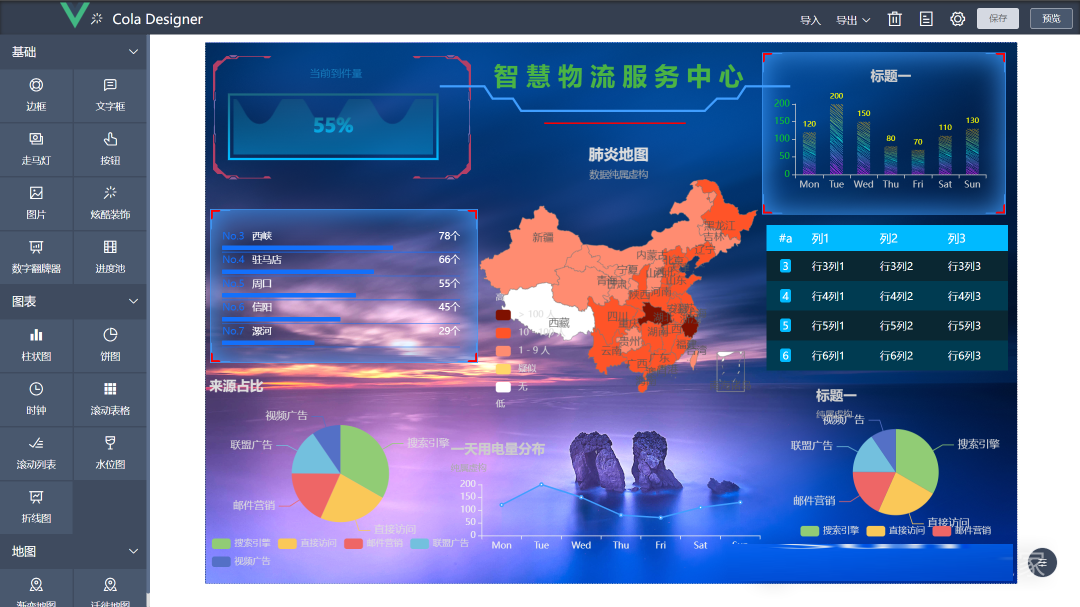Screen dimensions: 1080x607
Task: Open settings gear in top bar
Action: pos(957,19)
